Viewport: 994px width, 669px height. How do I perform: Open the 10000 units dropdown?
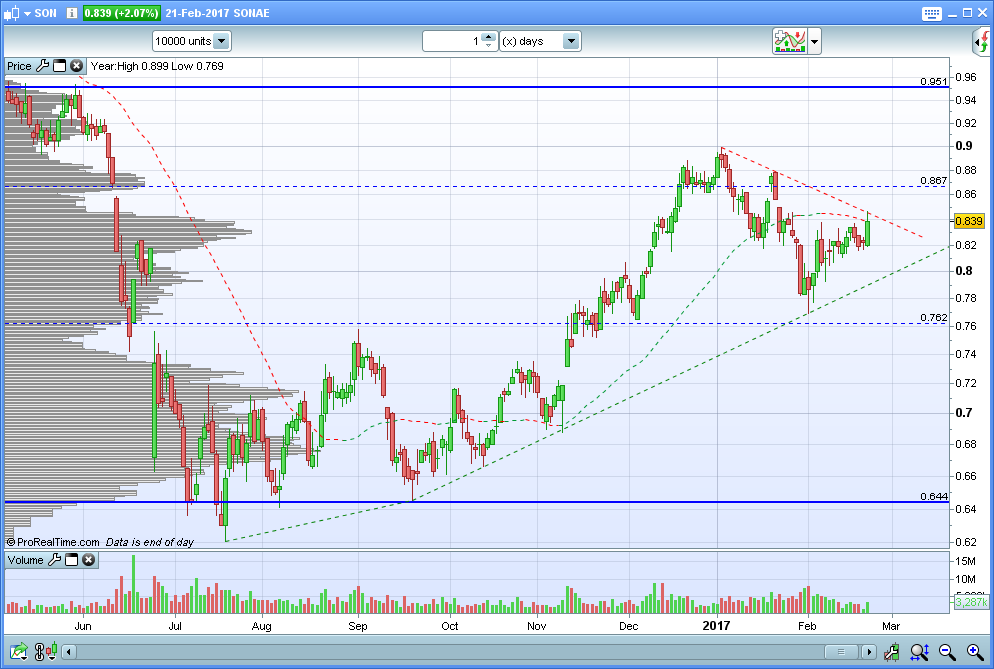(x=191, y=41)
